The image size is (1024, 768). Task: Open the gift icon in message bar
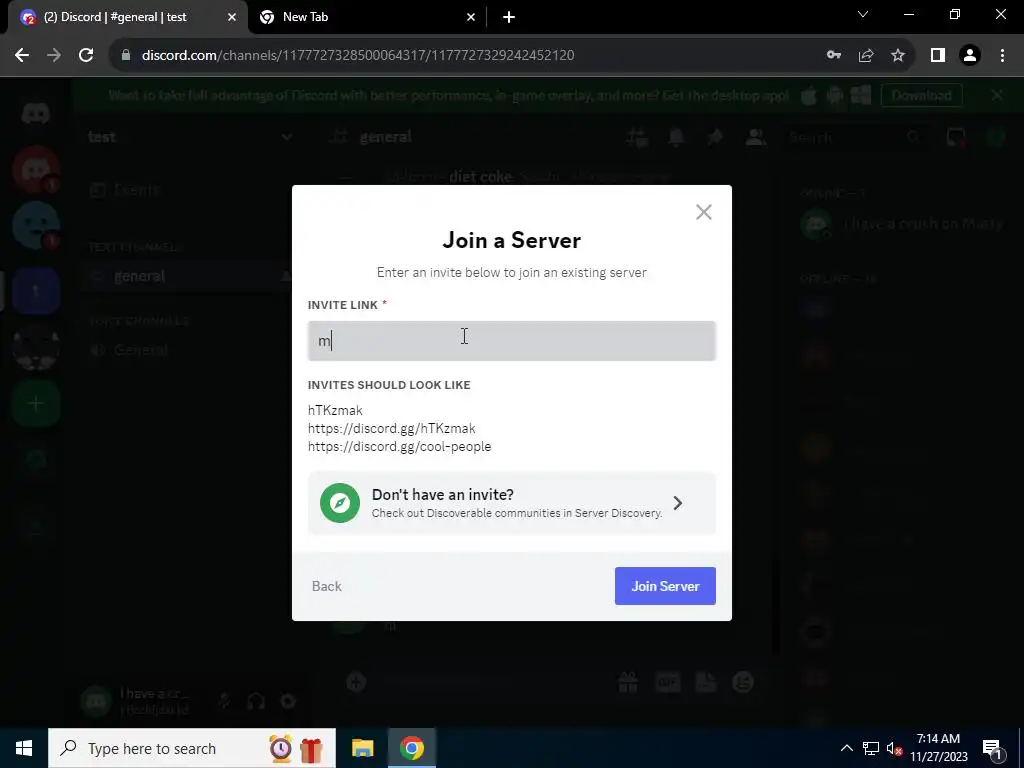click(x=628, y=682)
